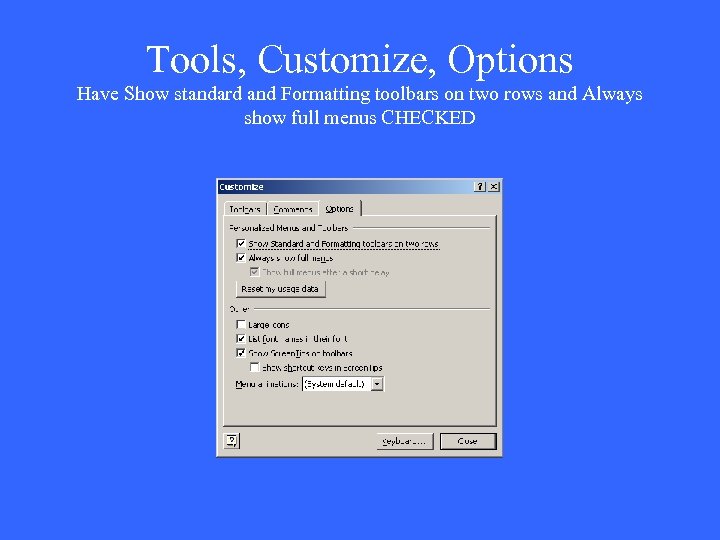This screenshot has height=540, width=720.
Task: Click the Keyboard... button
Action: (405, 441)
